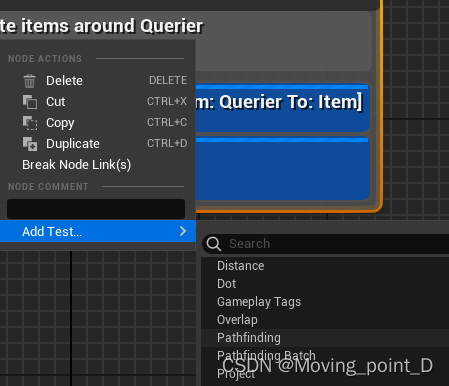The image size is (449, 386).
Task: Select Duplicate menu entry label
Action: (x=73, y=144)
